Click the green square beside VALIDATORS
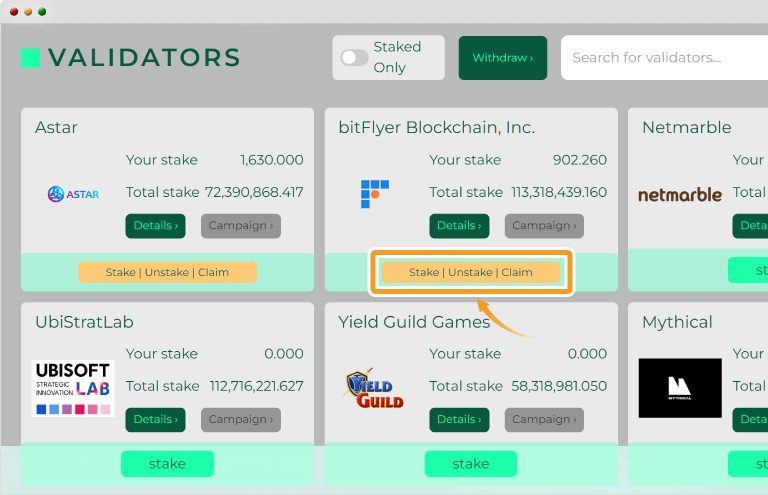Screen dimensions: 768x495 tap(30, 58)
